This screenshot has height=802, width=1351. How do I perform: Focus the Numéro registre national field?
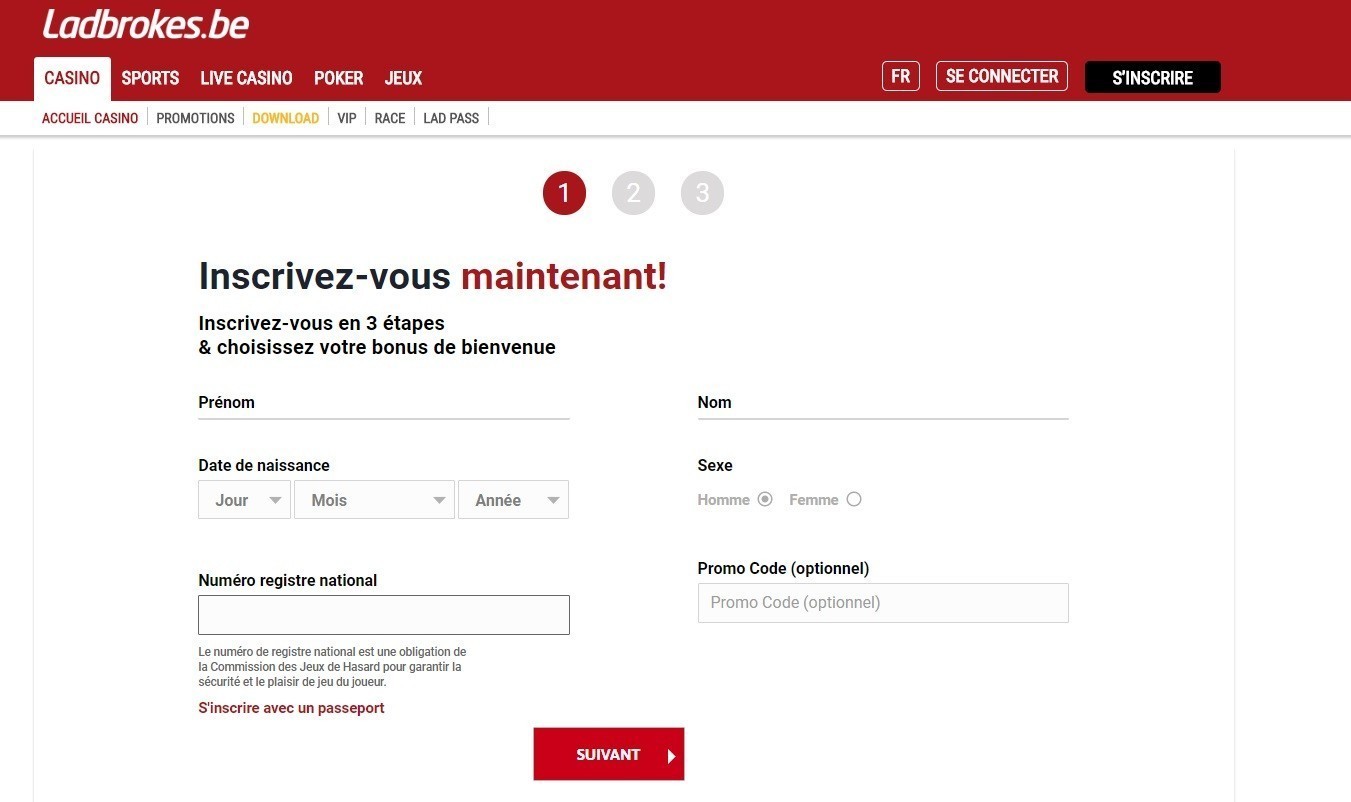384,615
